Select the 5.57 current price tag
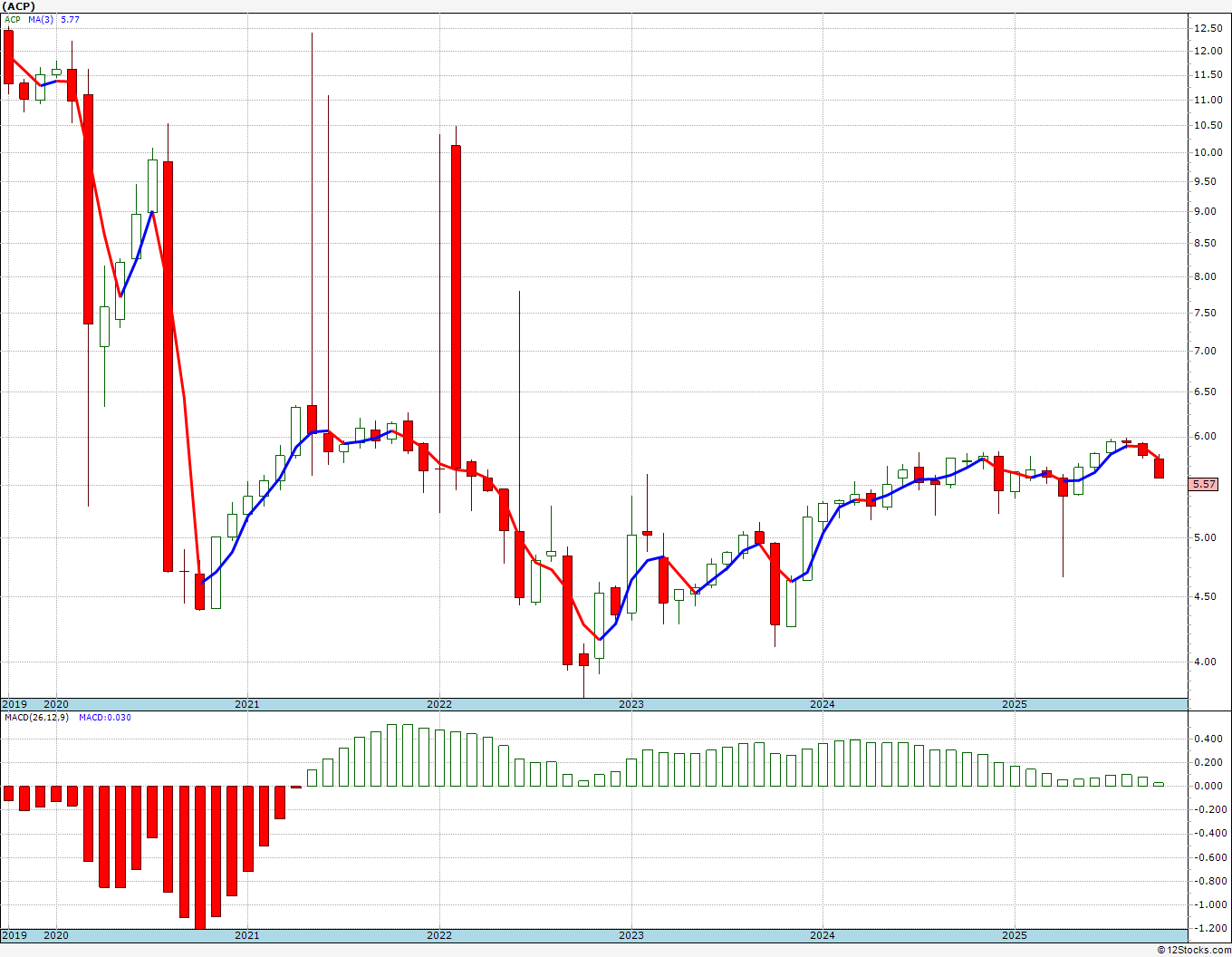 pyautogui.click(x=1204, y=485)
